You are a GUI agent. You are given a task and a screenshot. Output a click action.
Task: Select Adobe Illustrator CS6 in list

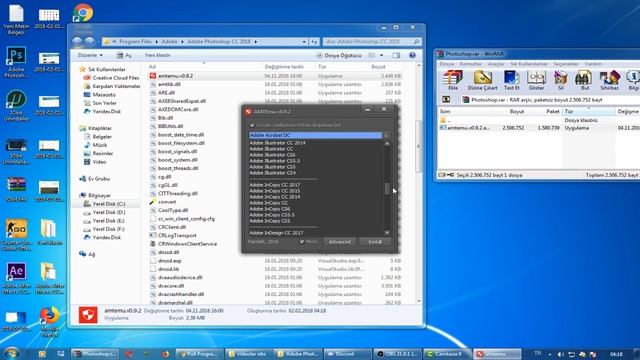pyautogui.click(x=272, y=155)
